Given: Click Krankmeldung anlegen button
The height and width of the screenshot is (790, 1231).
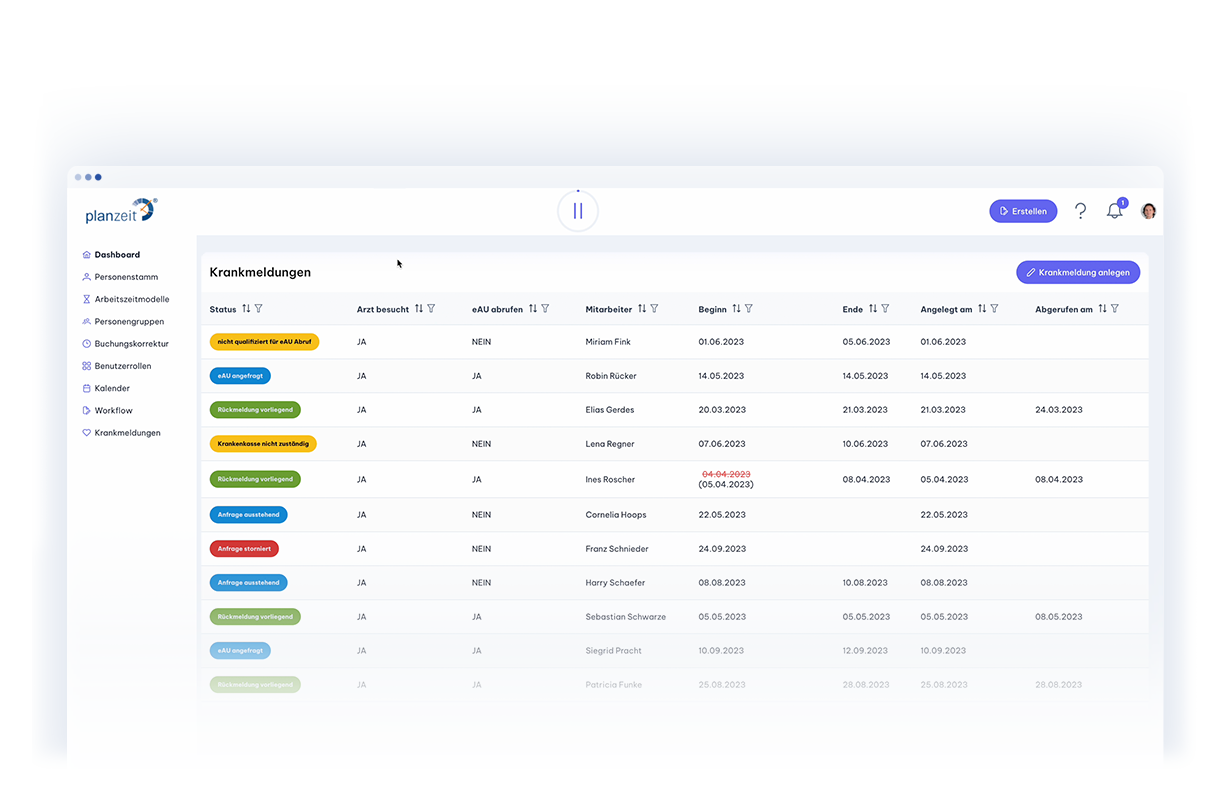Looking at the screenshot, I should 1077,272.
